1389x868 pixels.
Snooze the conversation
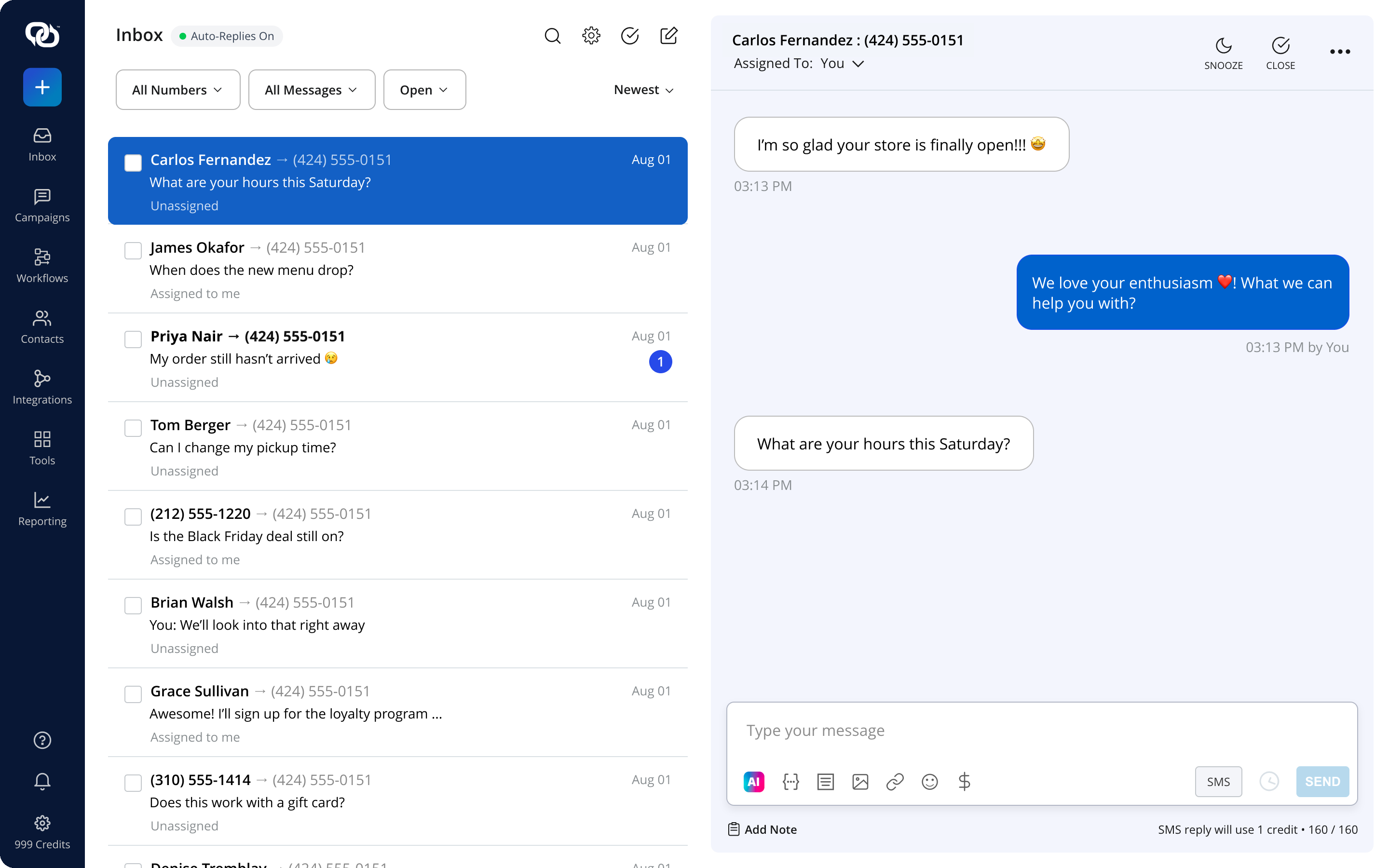1223,53
